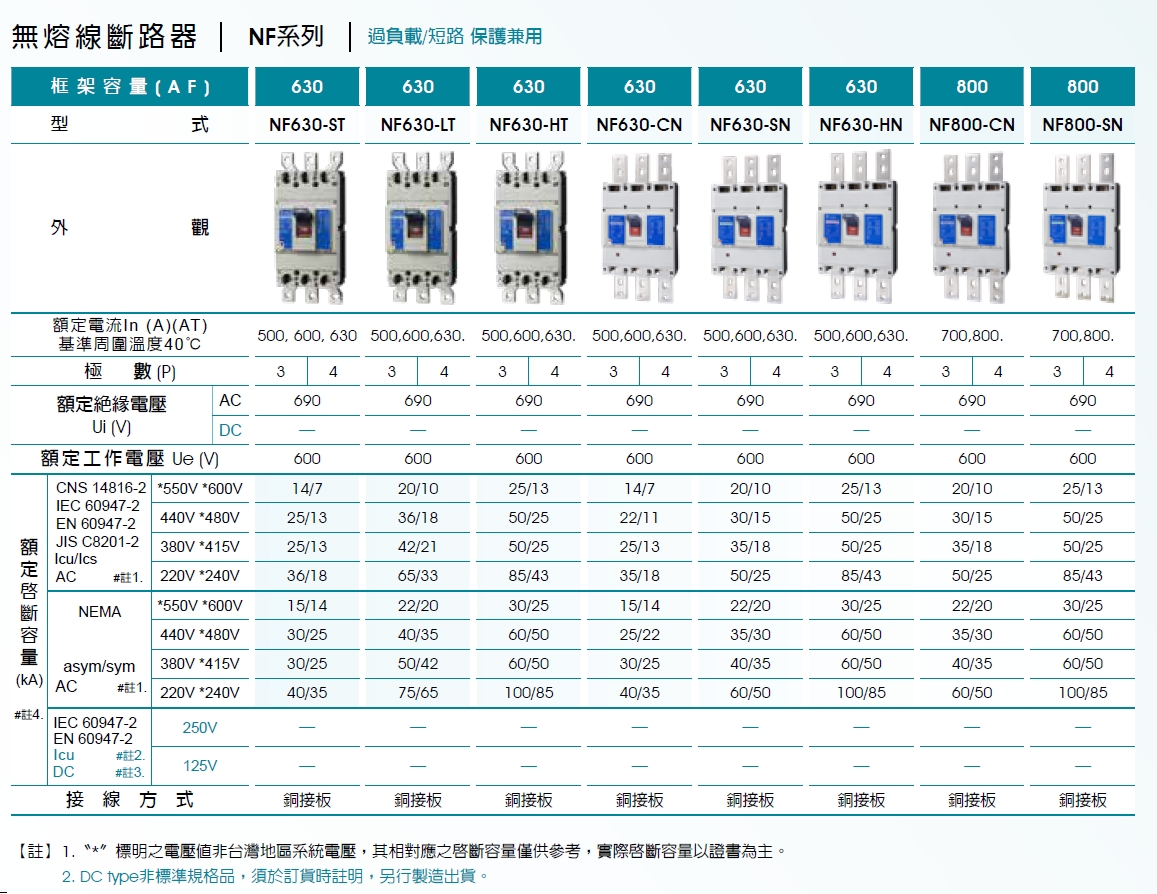The width and height of the screenshot is (1157, 894).
Task: Click the 極數(P) row label
Action: (130, 371)
